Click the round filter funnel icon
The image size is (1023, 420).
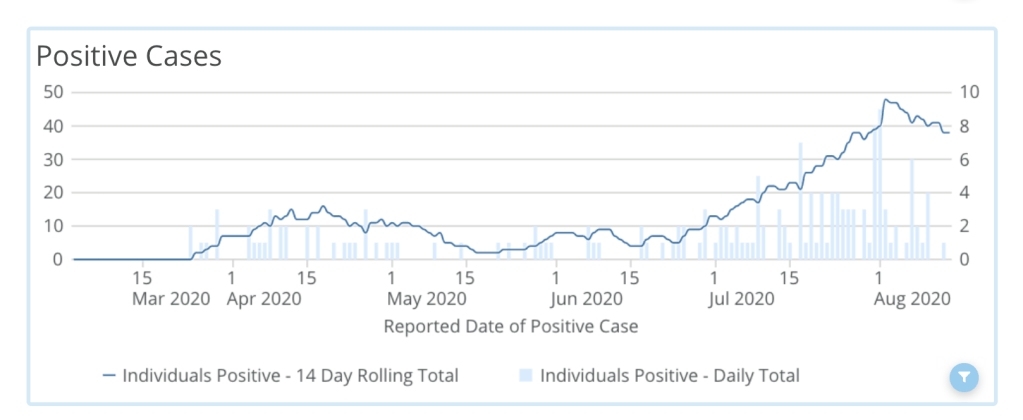click(x=963, y=377)
